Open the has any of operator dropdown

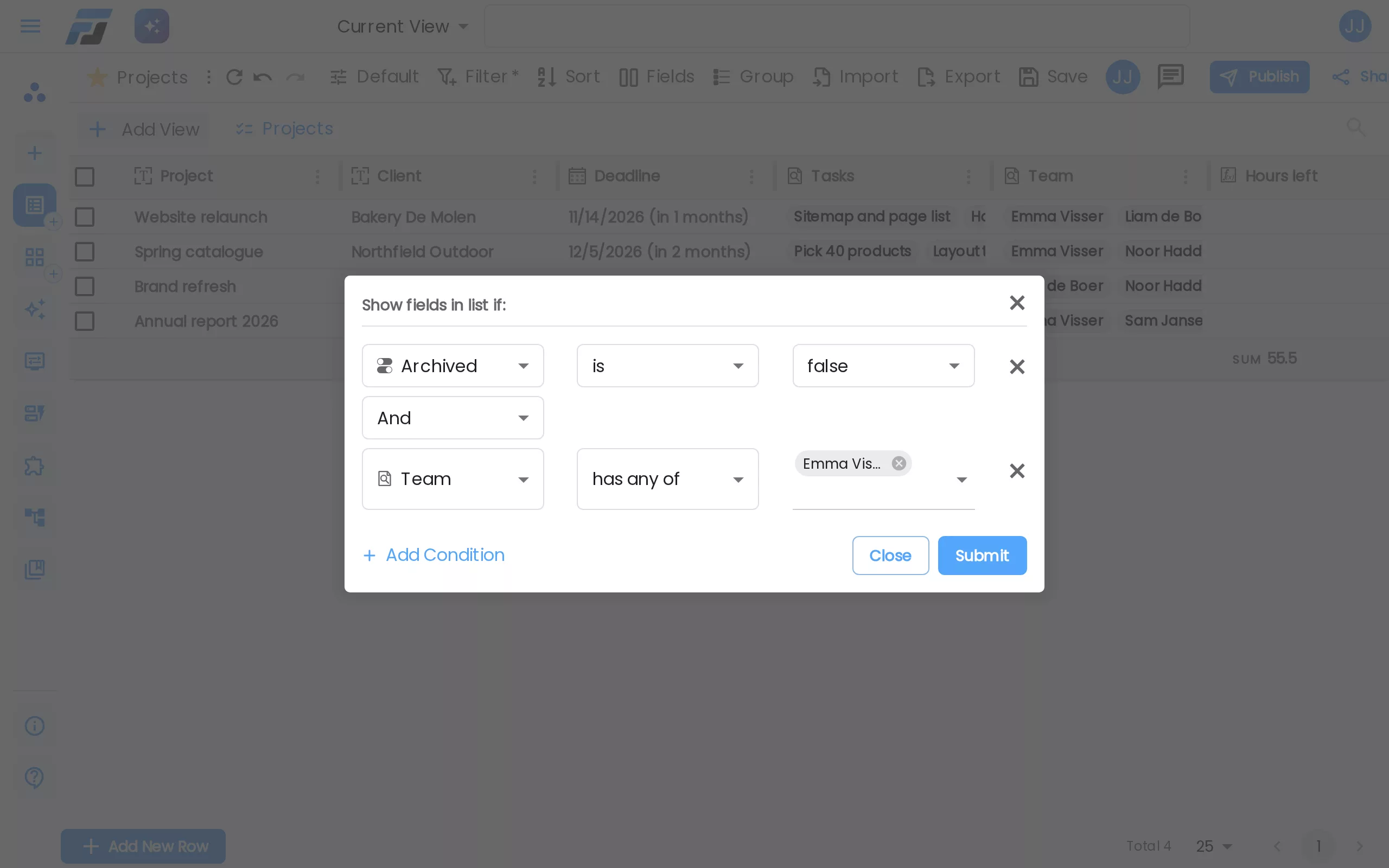coord(667,479)
